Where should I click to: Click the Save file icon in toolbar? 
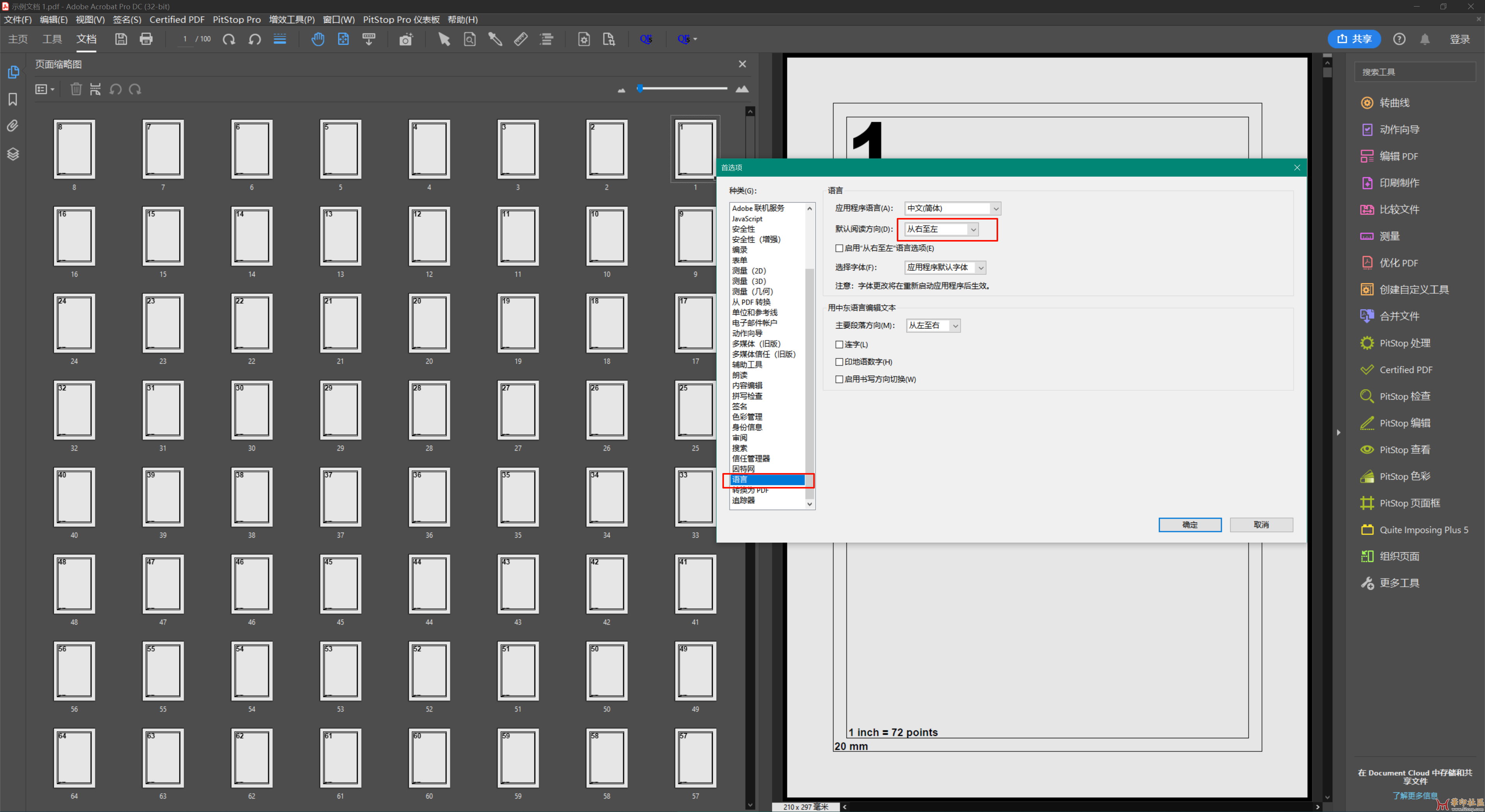point(121,39)
